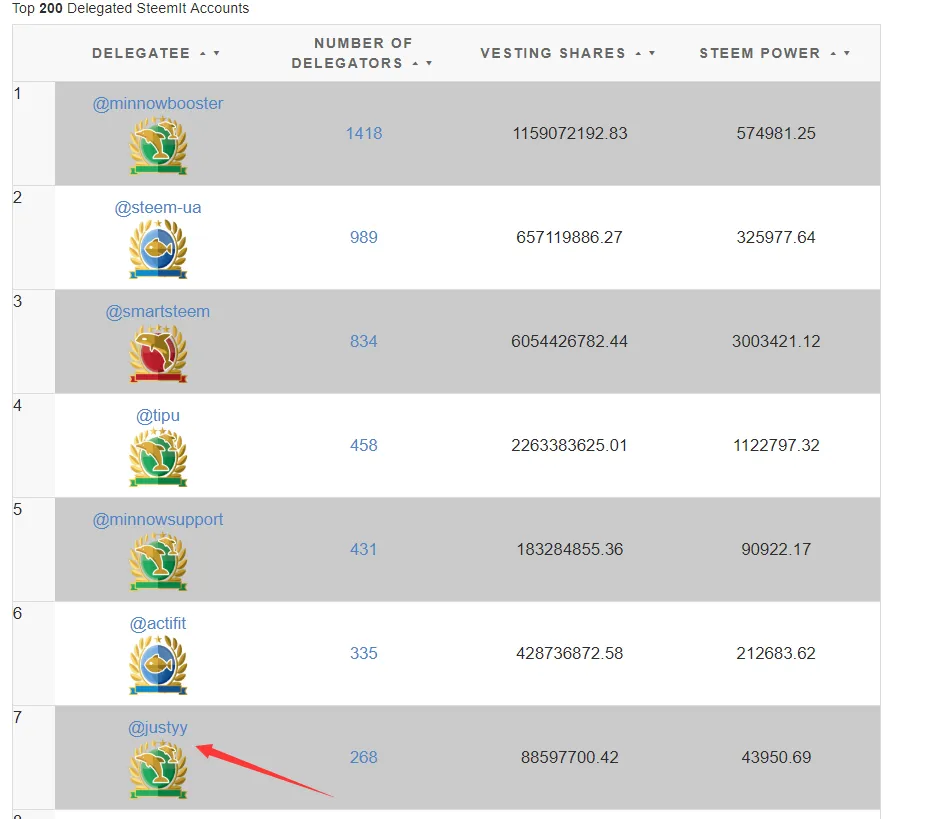Viewport: 939px width, 819px height.
Task: Select steem power value 43950.69
Action: pyautogui.click(x=776, y=757)
